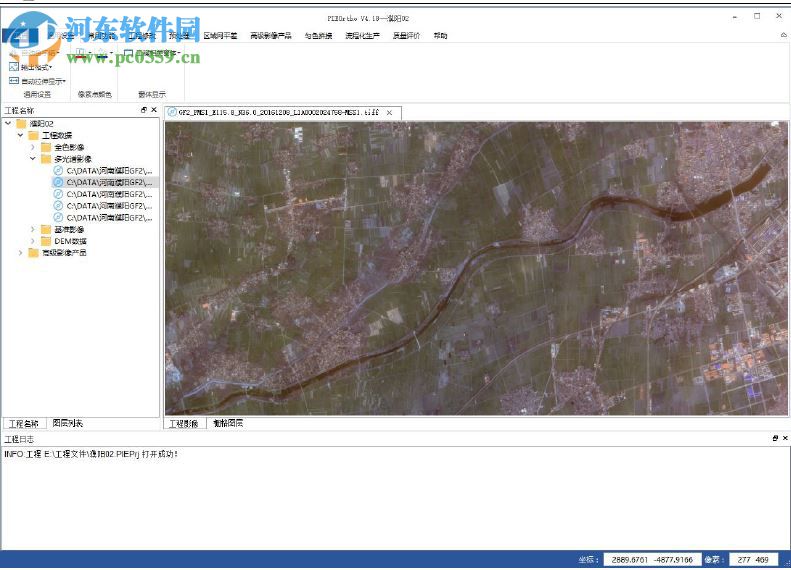Open the 高级影像产品 ribbon tab

pyautogui.click(x=271, y=35)
